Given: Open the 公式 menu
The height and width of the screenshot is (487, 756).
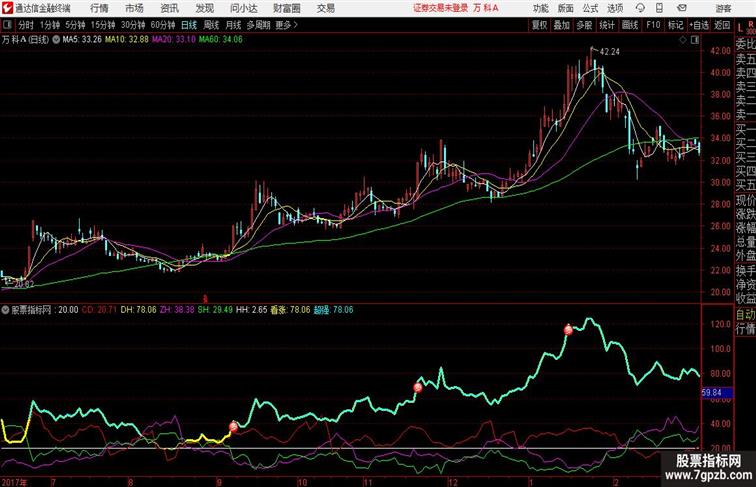Looking at the screenshot, I should [x=590, y=8].
